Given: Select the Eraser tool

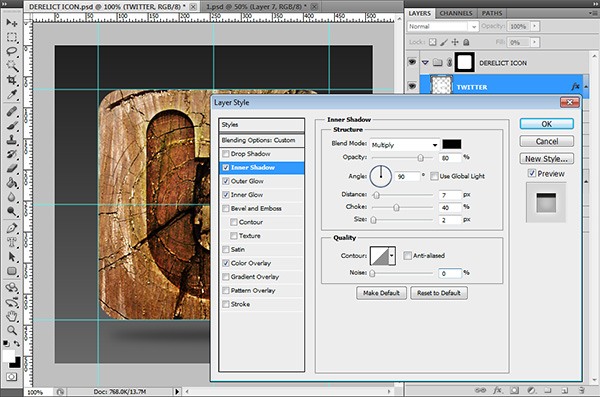Looking at the screenshot, I should pyautogui.click(x=12, y=168).
